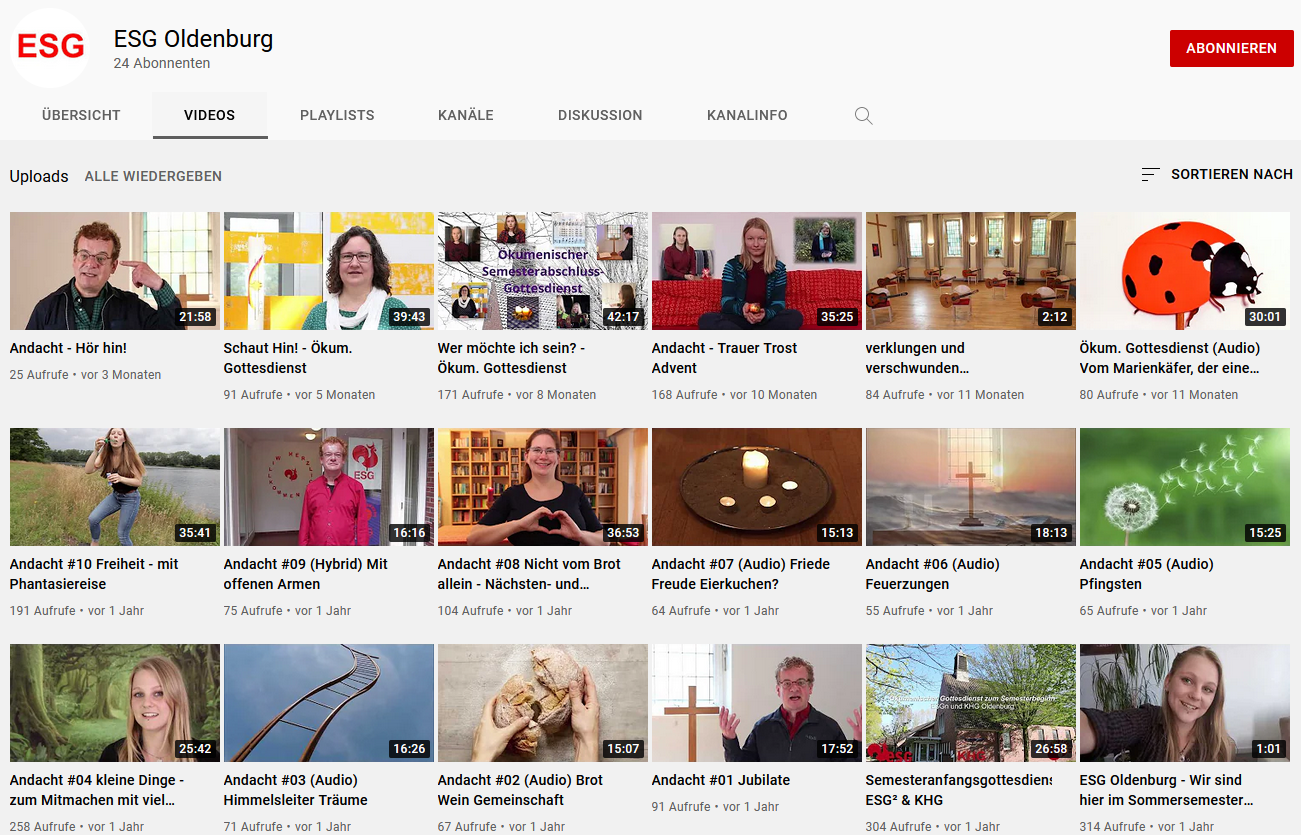Open 'Schaut Hin! - Ökum. Gottesdienst' title
This screenshot has width=1301, height=835.
point(288,358)
